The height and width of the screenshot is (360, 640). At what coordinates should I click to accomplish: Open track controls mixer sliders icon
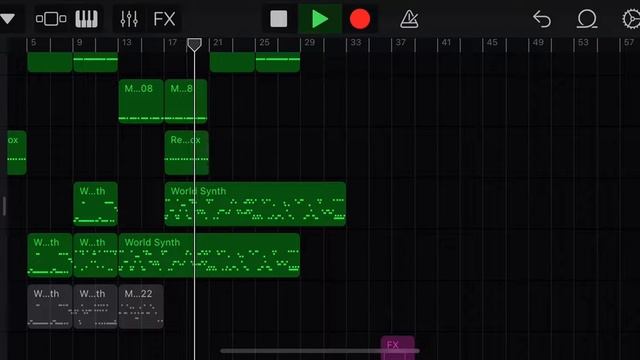[129, 19]
